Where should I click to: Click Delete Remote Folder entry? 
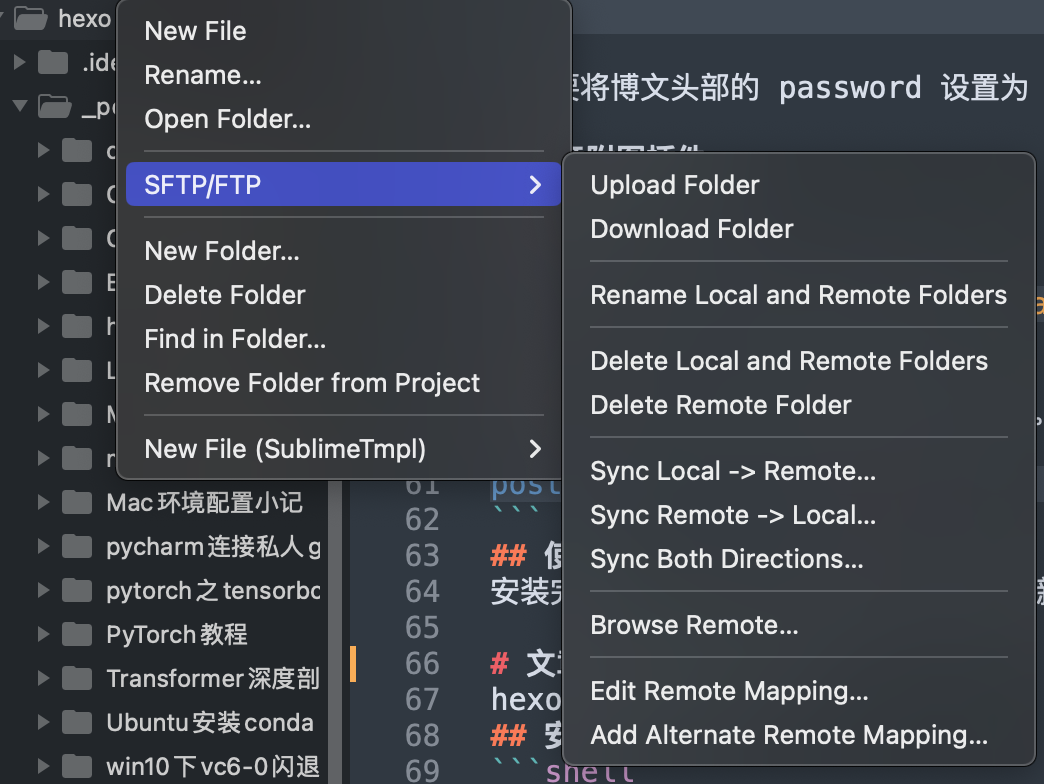[x=720, y=405]
